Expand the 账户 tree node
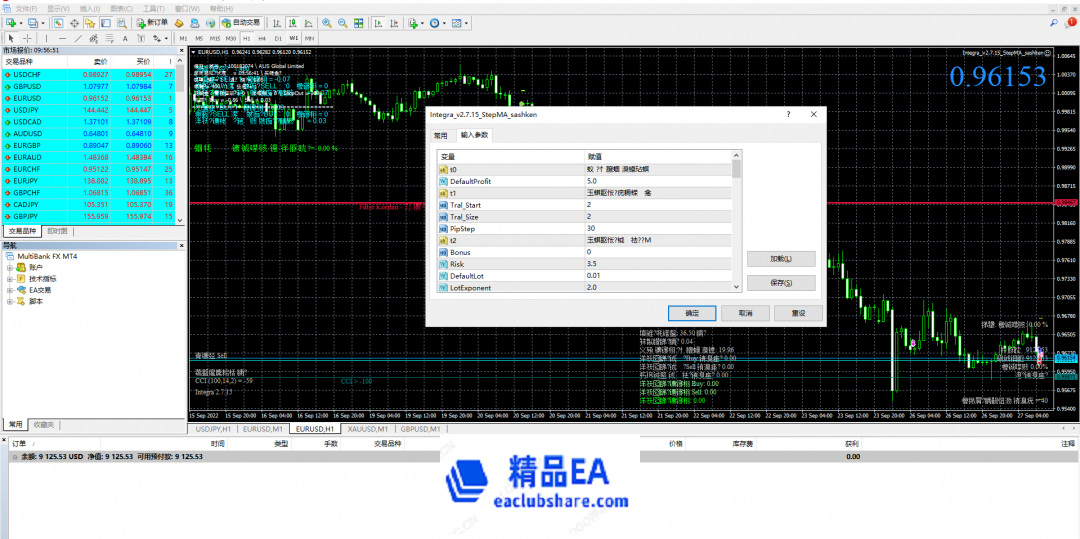Image resolution: width=1080 pixels, height=539 pixels. point(10,267)
